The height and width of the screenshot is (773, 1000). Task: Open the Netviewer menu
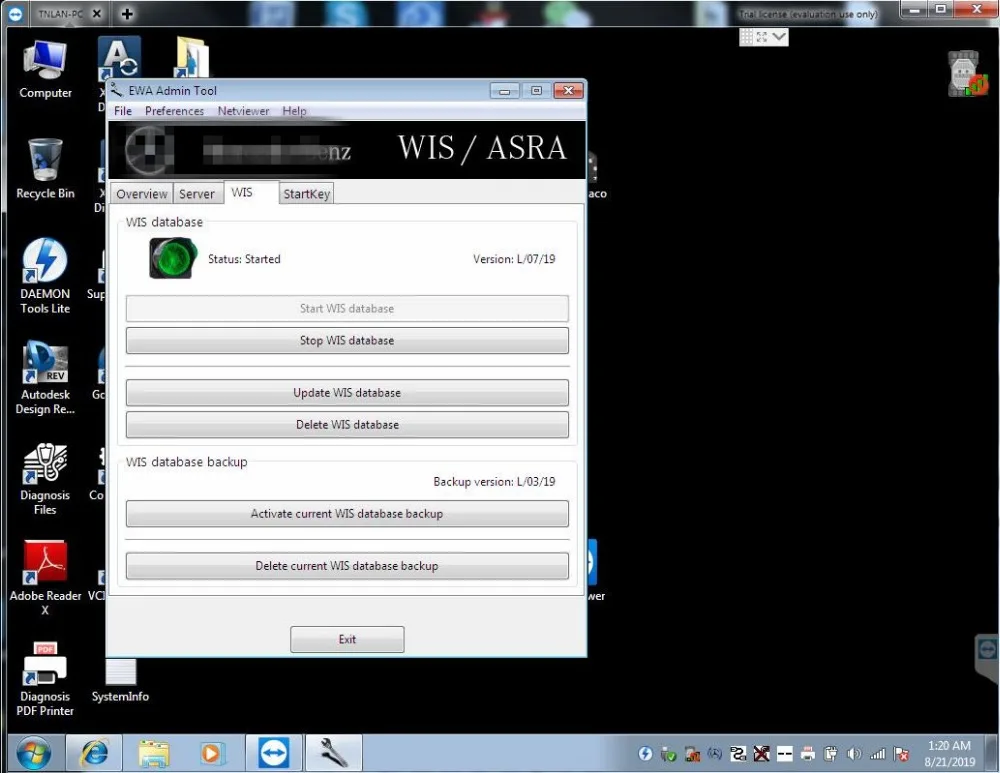tap(244, 111)
